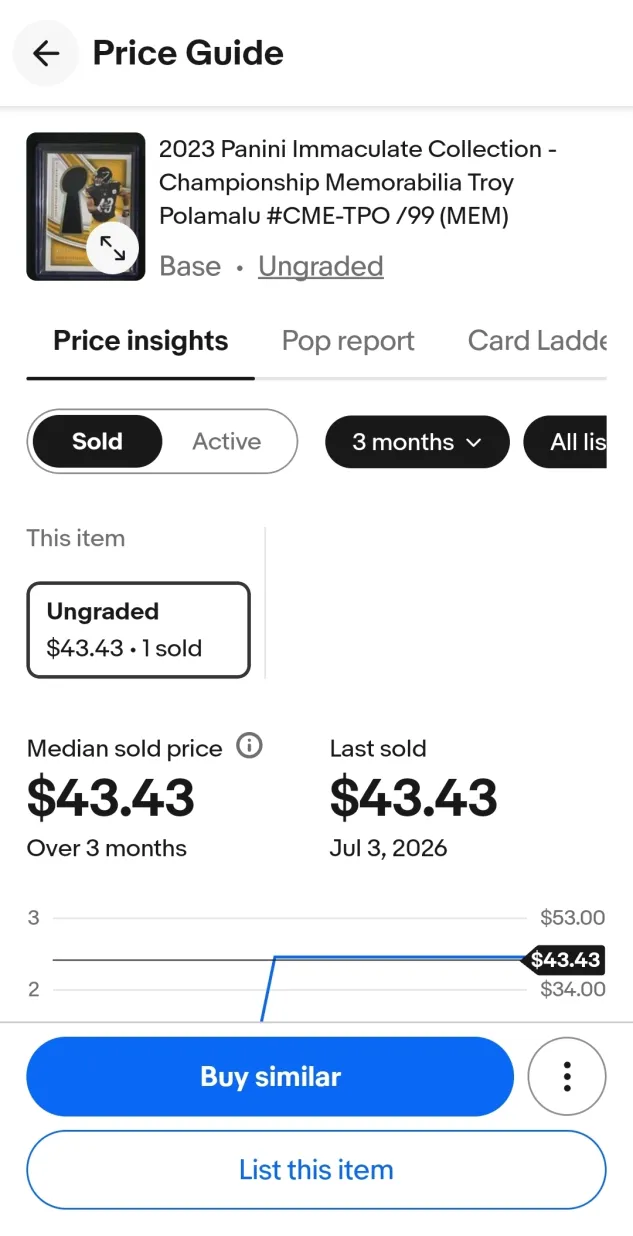
Task: Tap the card title text
Action: tap(358, 183)
